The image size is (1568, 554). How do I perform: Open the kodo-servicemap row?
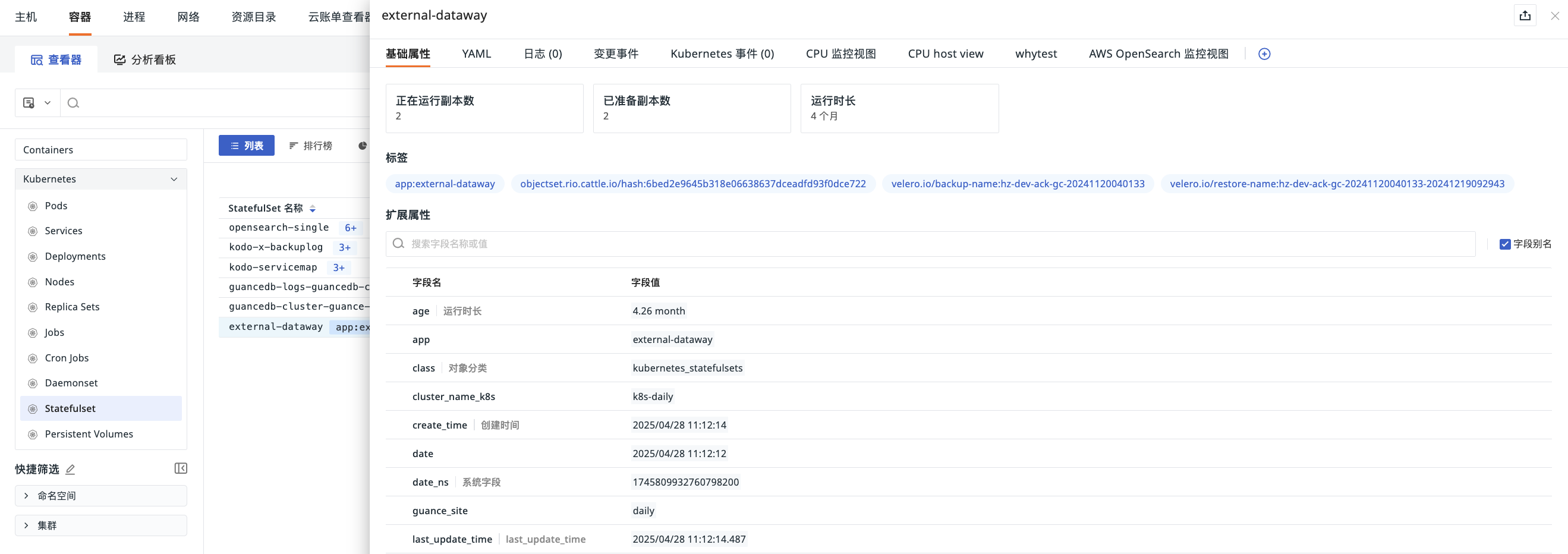[x=273, y=267]
